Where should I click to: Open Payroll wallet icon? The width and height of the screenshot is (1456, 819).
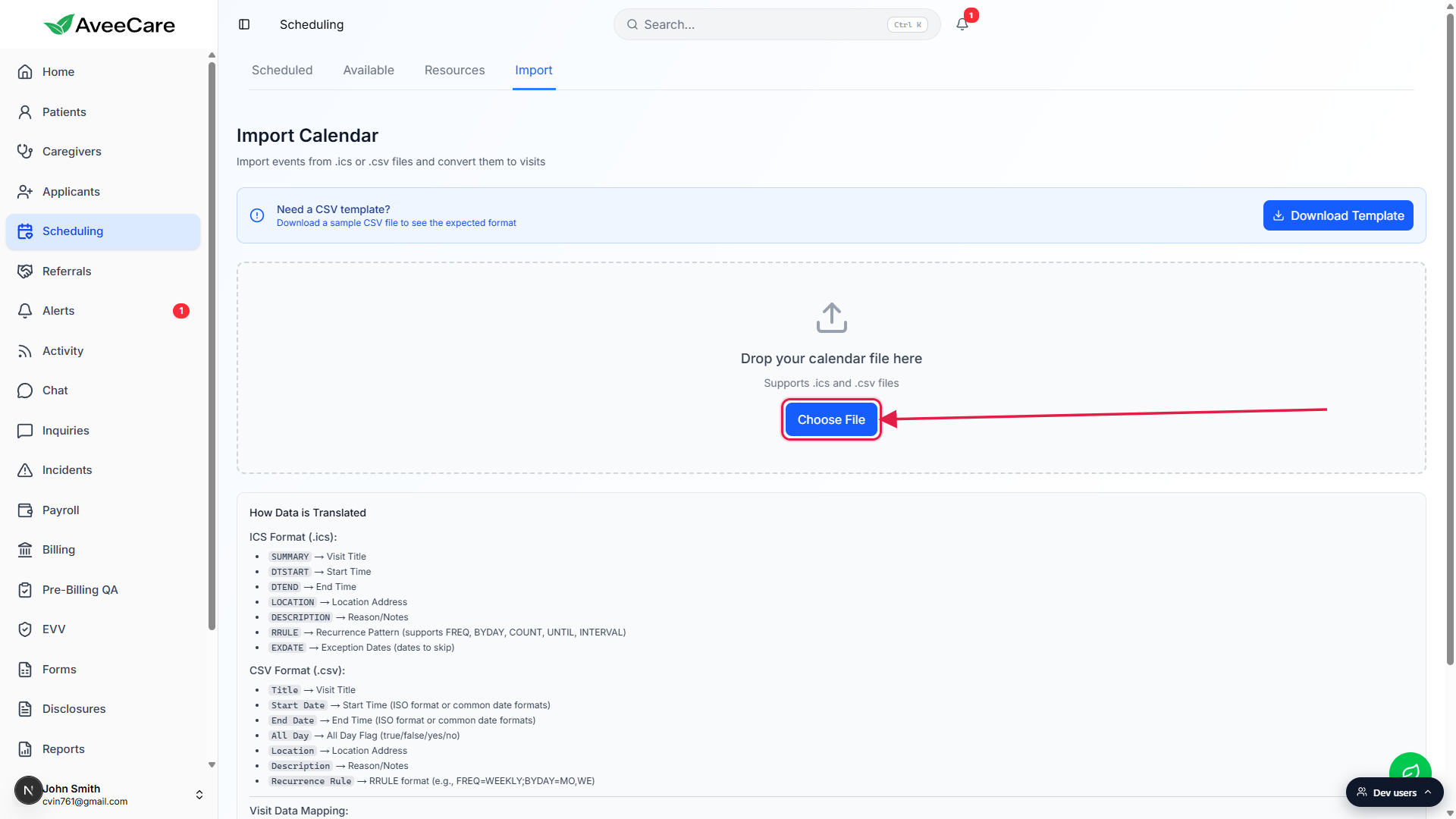pyautogui.click(x=25, y=510)
